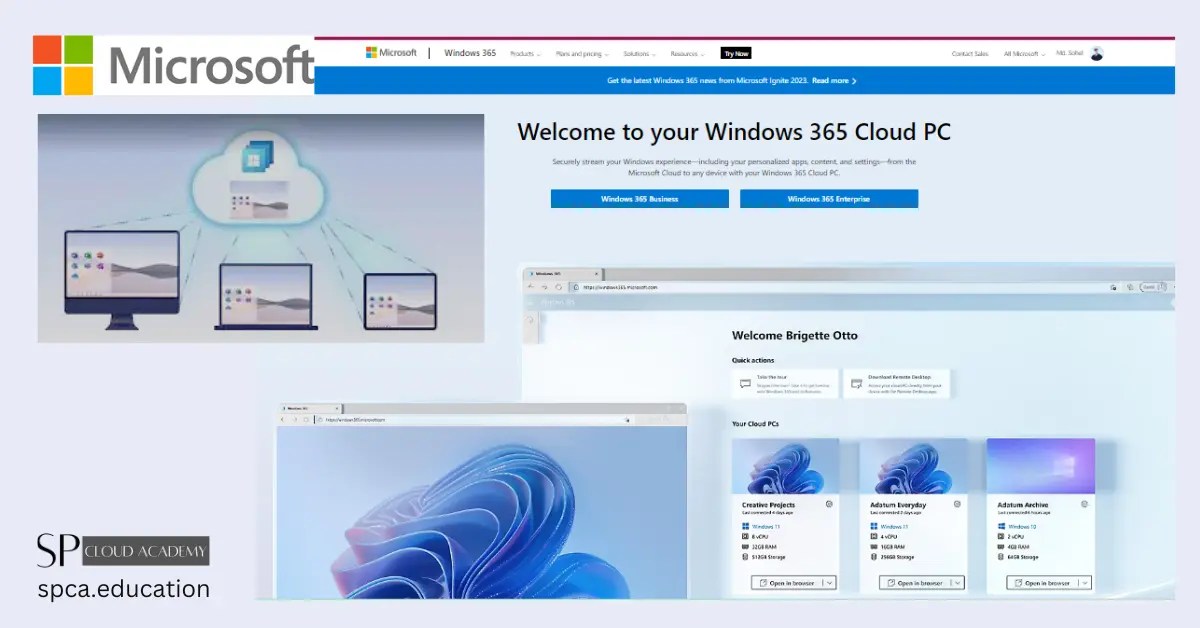This screenshot has height=628, width=1200.
Task: Click Open in browser for Adatum Everyday
Action: click(914, 583)
